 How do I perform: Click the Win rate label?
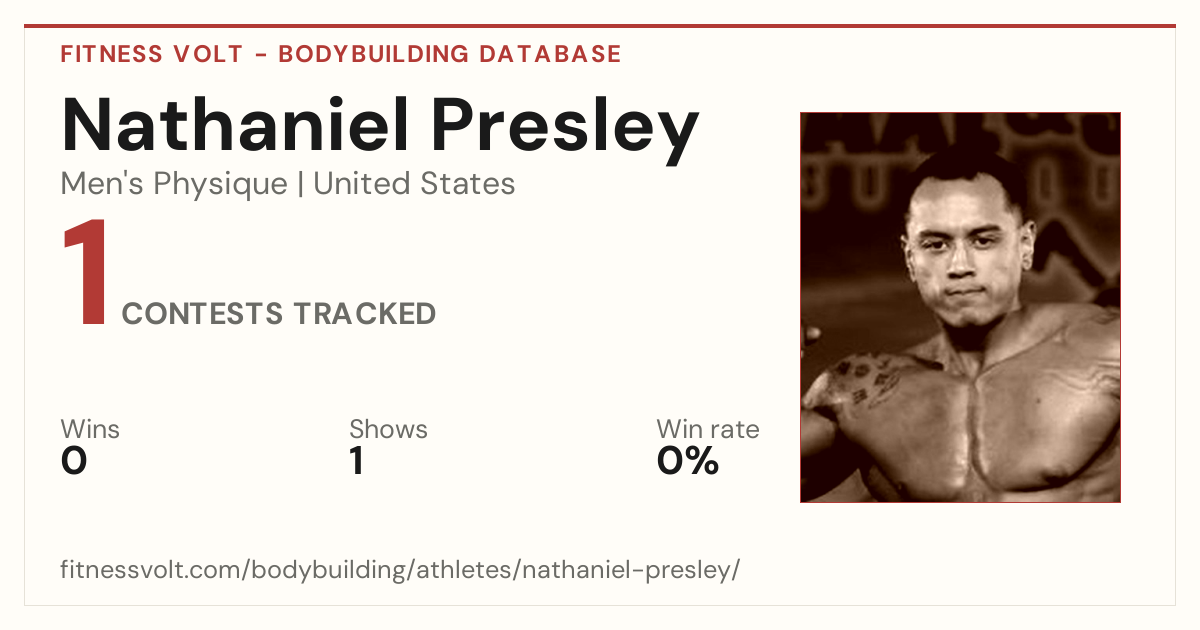pos(708,429)
